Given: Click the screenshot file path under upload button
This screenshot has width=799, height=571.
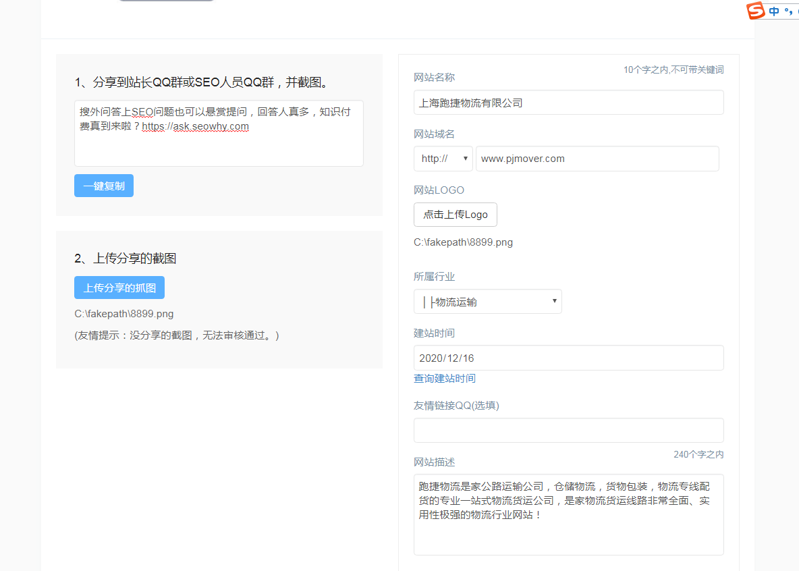Looking at the screenshot, I should 124,313.
